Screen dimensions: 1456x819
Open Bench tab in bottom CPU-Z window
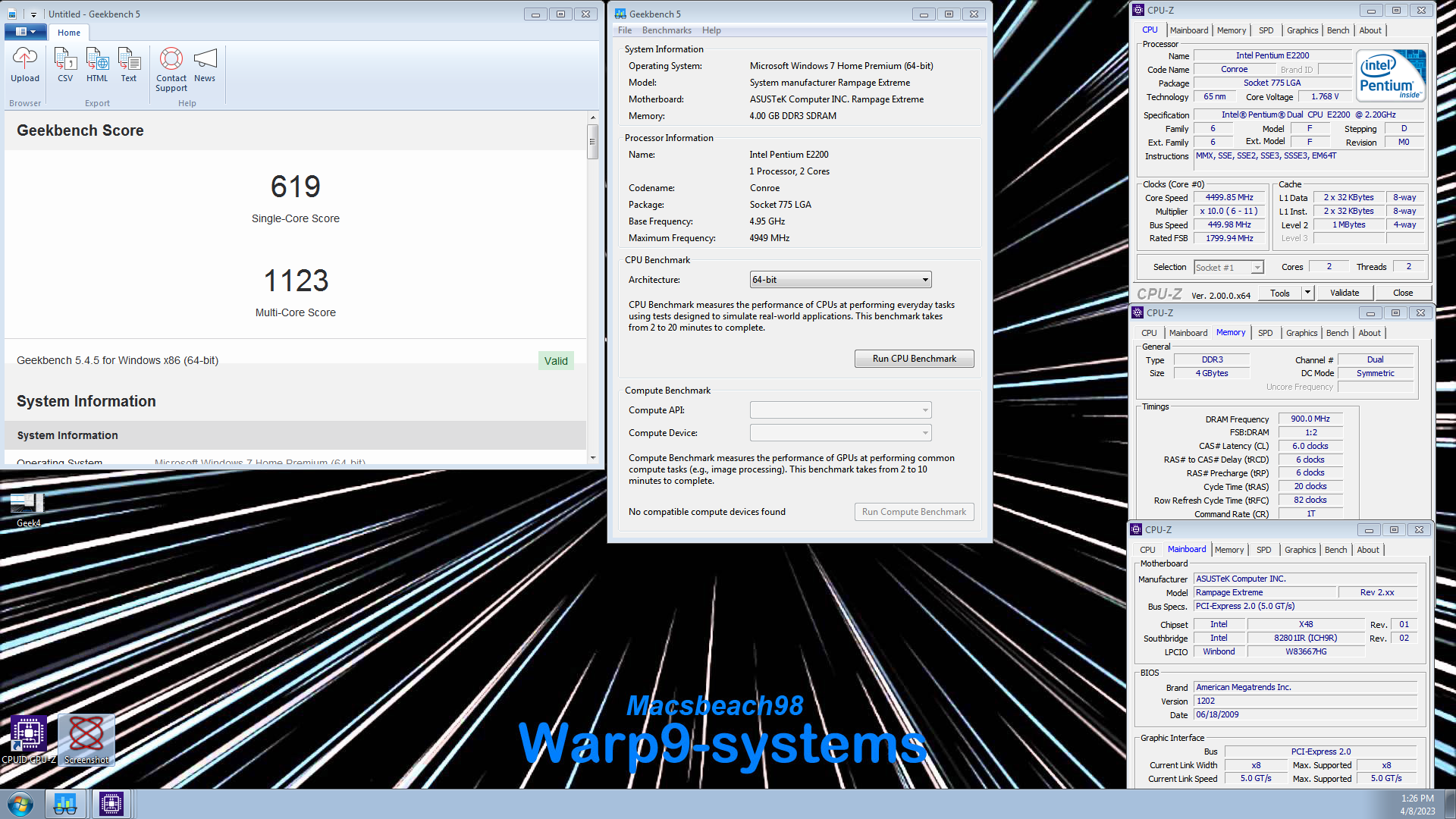click(1335, 550)
